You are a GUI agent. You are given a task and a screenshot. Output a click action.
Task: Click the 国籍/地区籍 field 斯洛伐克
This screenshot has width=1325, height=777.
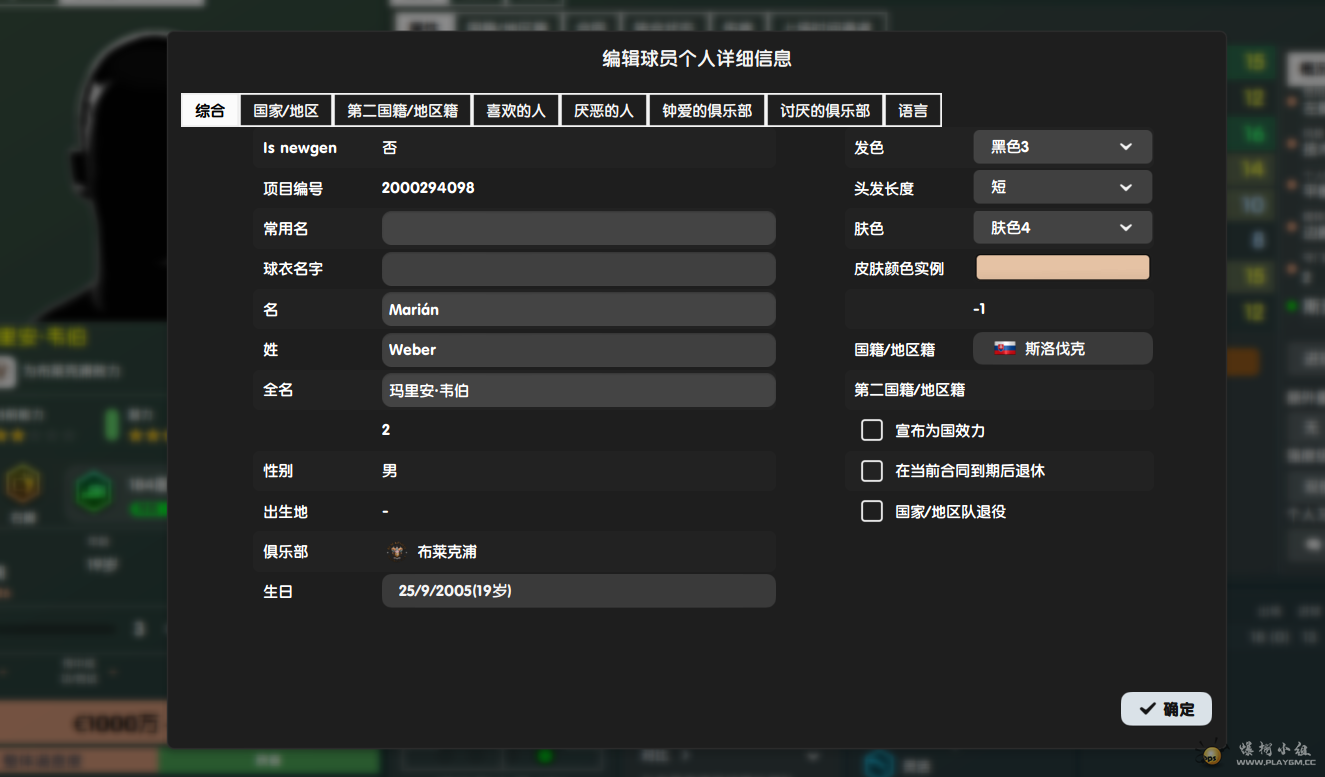point(1062,349)
